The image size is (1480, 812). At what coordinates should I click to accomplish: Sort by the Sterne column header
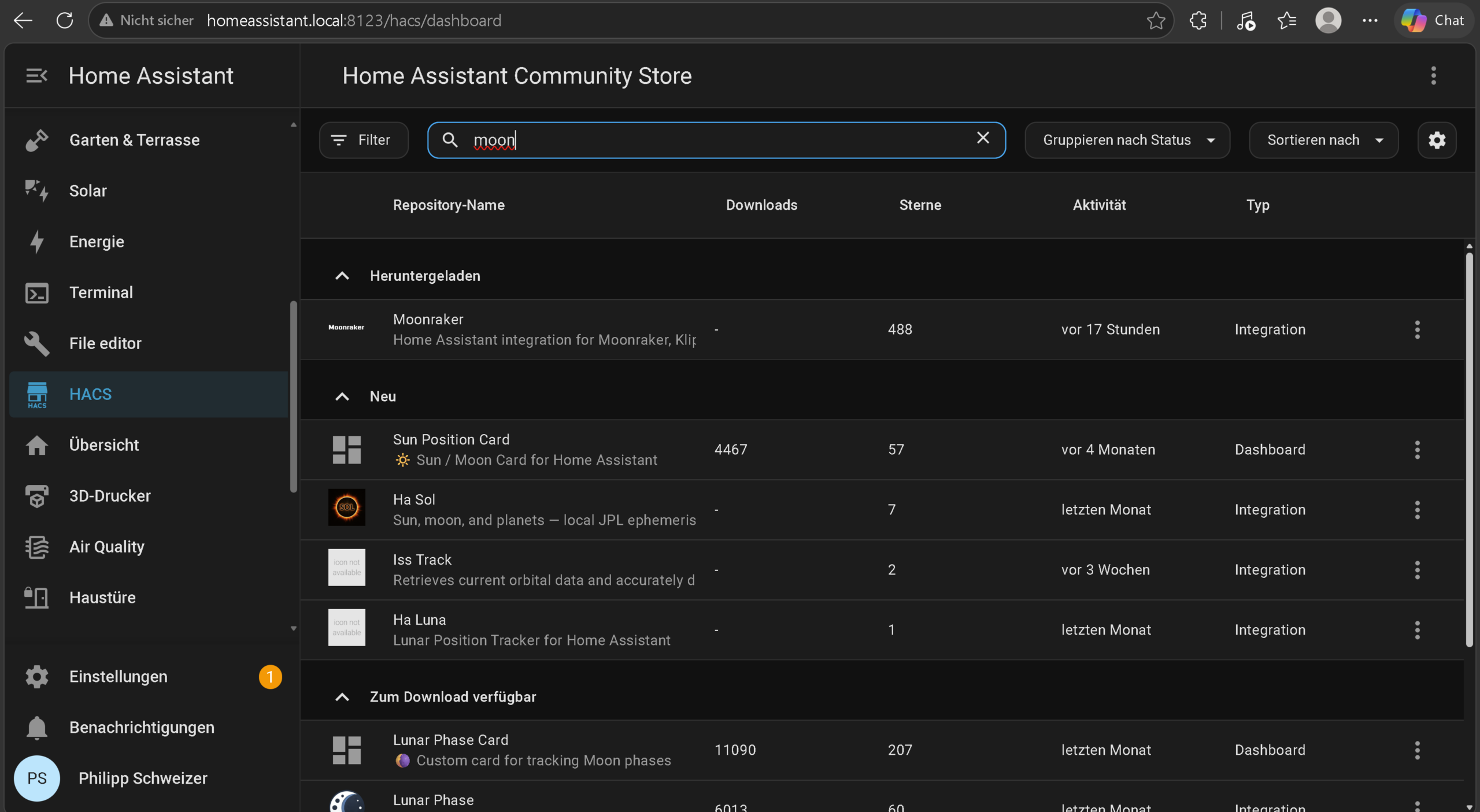(920, 205)
